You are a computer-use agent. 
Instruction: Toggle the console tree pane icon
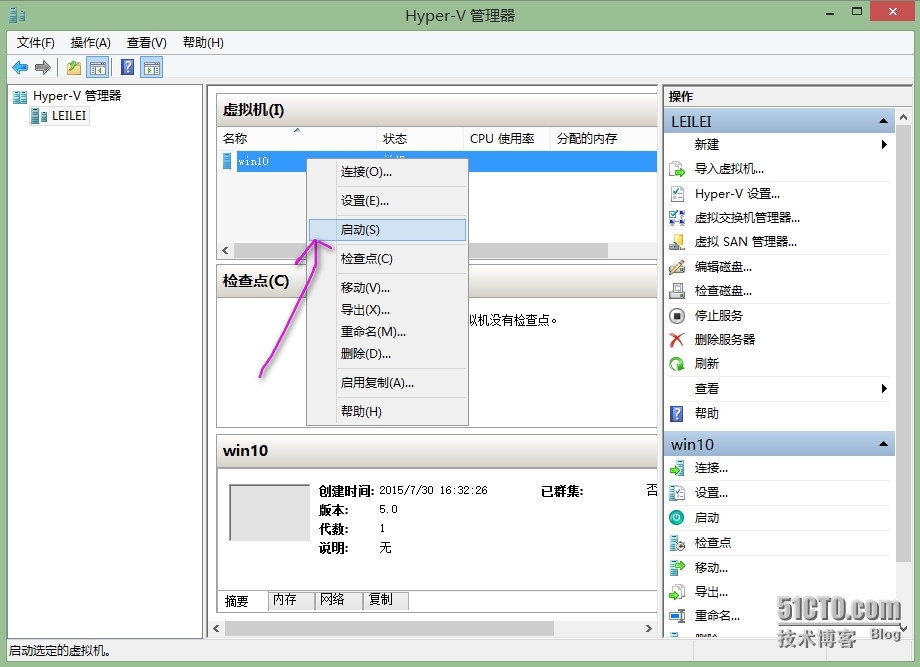(97, 67)
